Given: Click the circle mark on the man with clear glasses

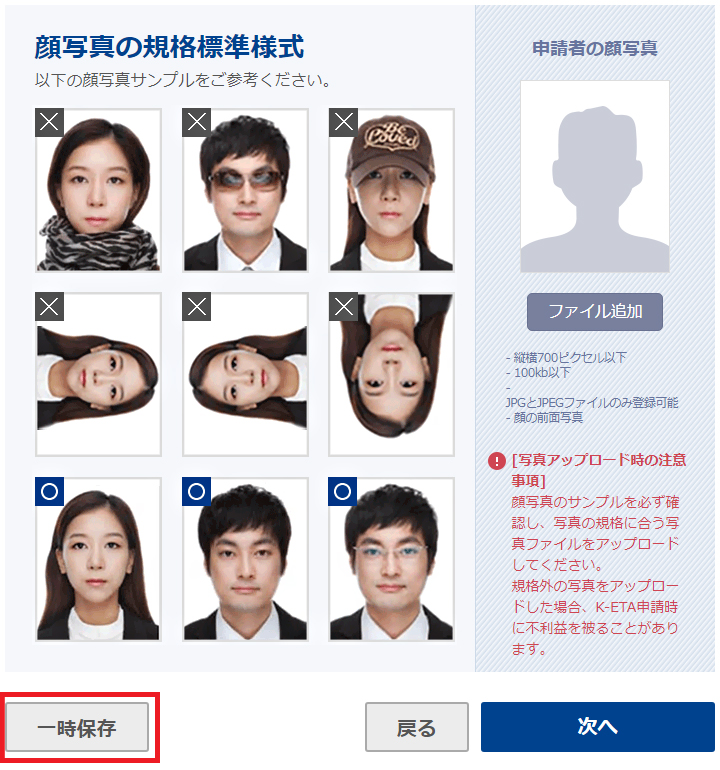Looking at the screenshot, I should click(343, 492).
